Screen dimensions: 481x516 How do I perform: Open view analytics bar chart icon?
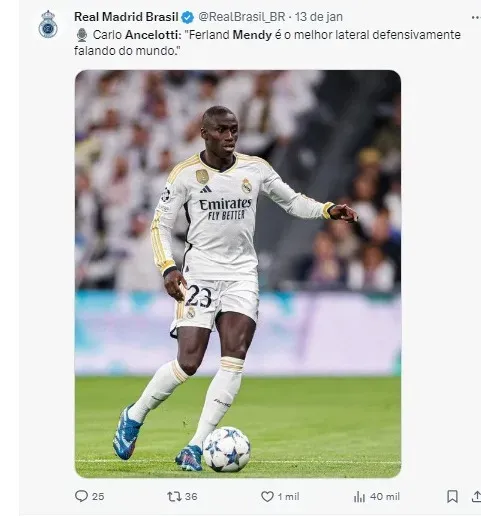click(359, 497)
